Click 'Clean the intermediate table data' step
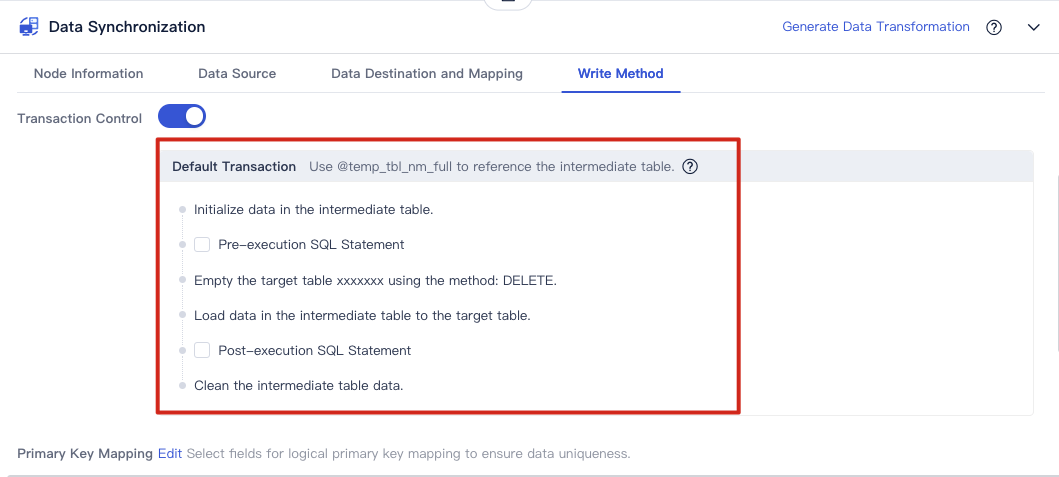1059x477 pixels. click(x=299, y=386)
